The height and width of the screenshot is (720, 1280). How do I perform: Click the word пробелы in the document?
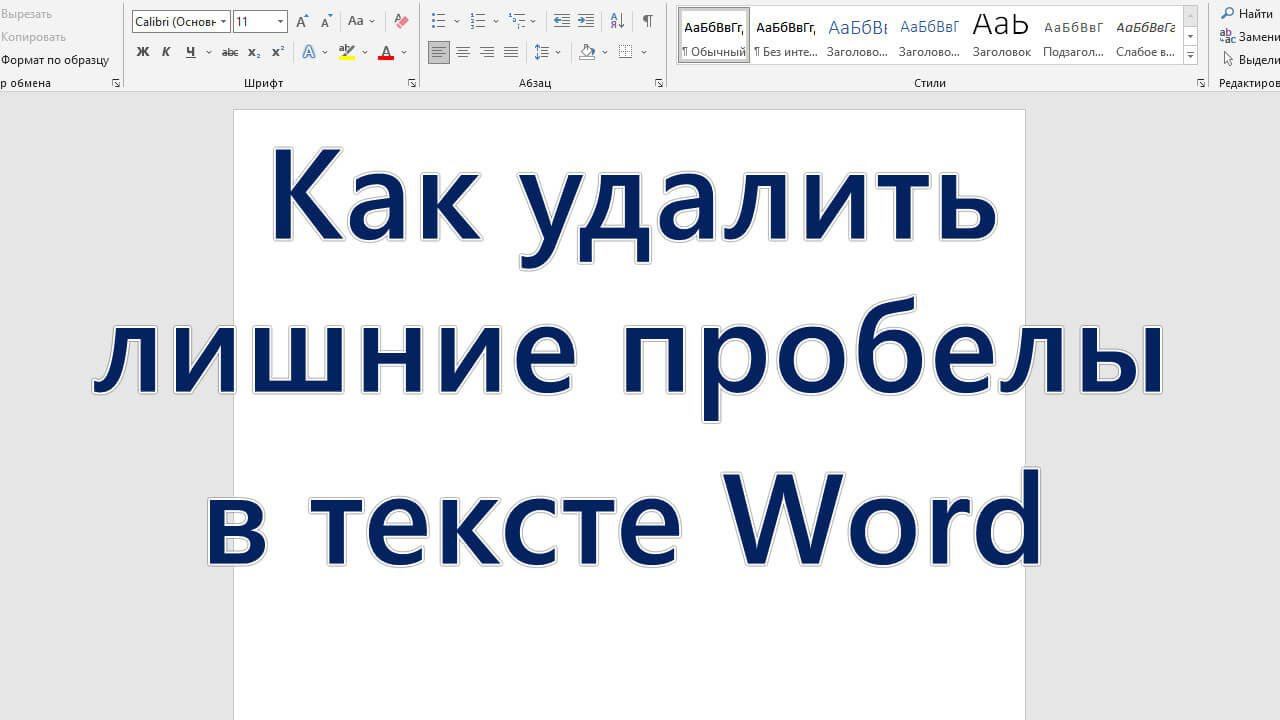[x=891, y=360]
